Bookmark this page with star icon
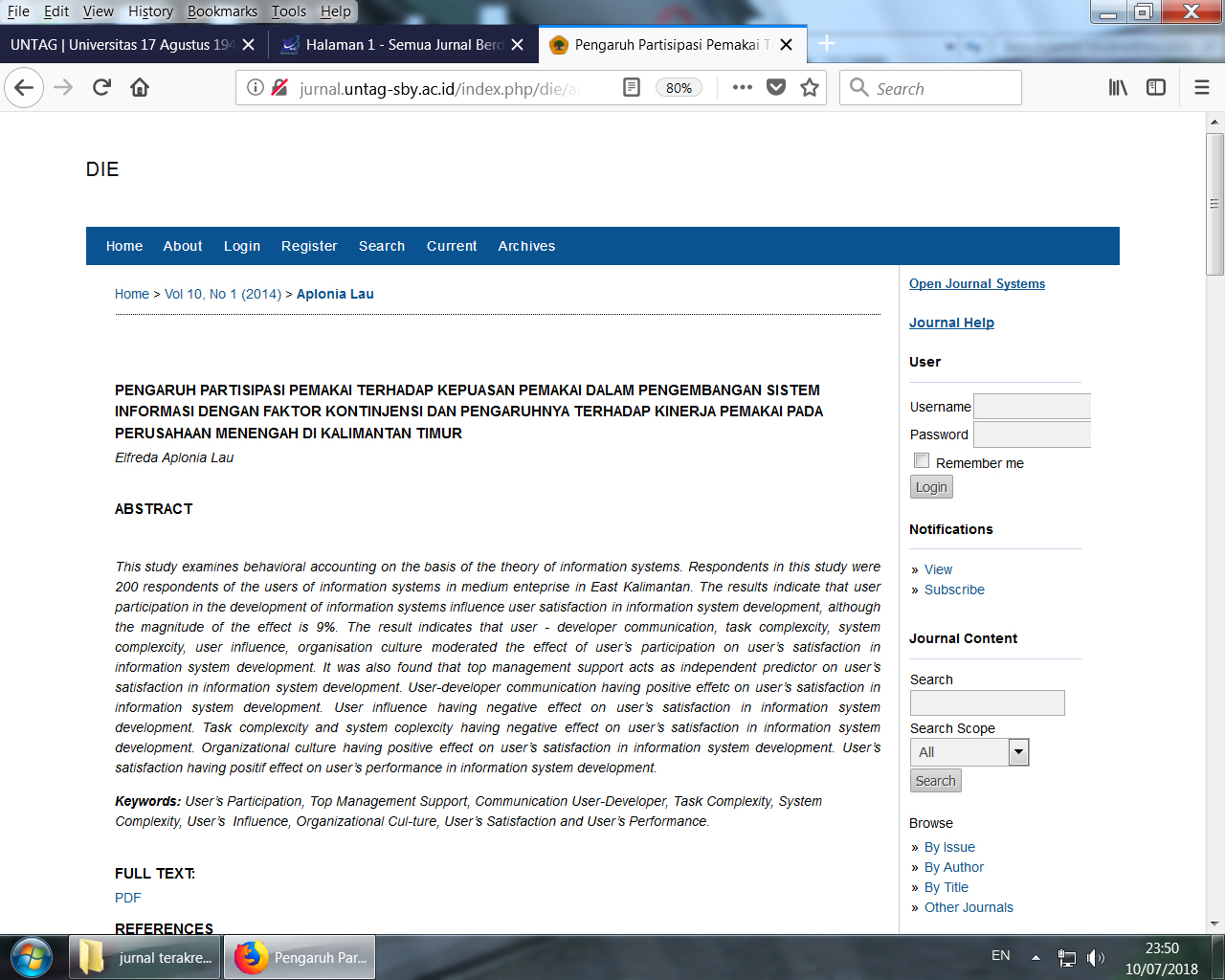Viewport: 1225px width, 980px height. click(810, 88)
